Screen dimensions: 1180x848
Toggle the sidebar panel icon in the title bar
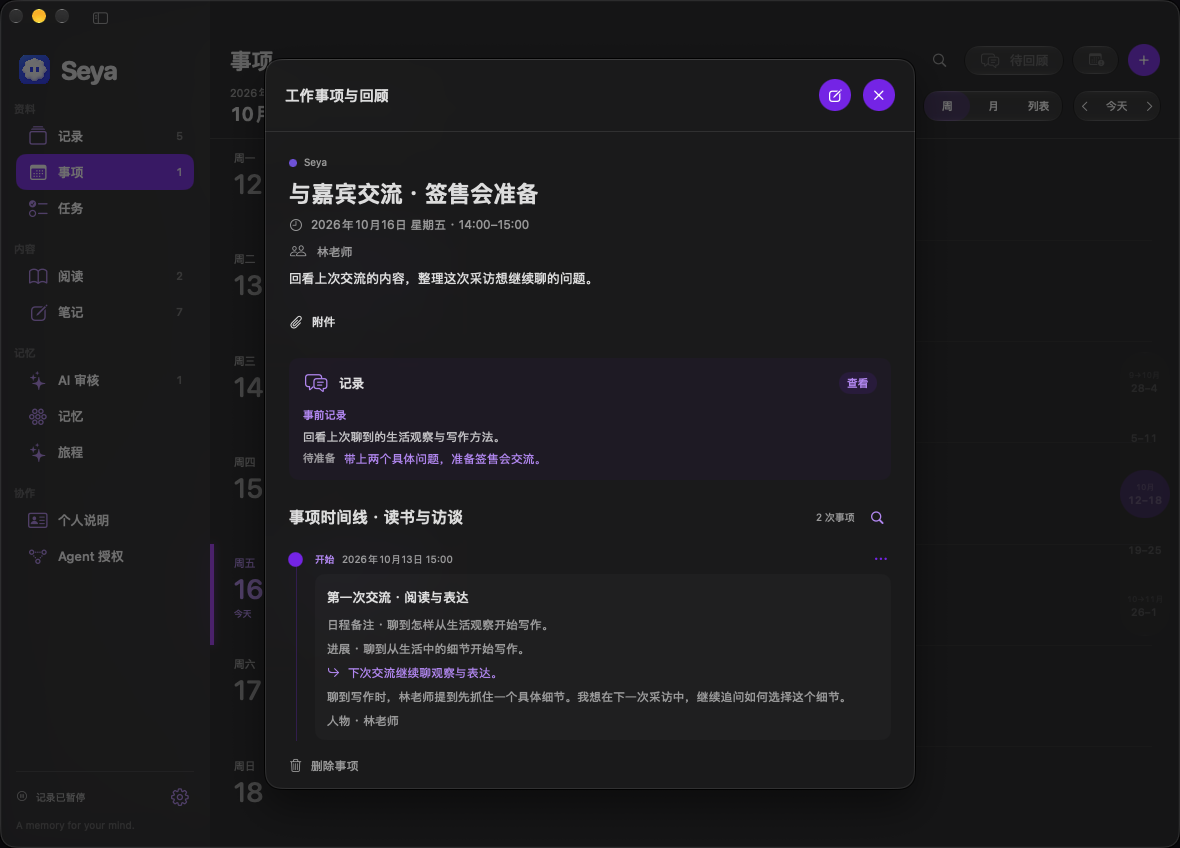coord(100,17)
